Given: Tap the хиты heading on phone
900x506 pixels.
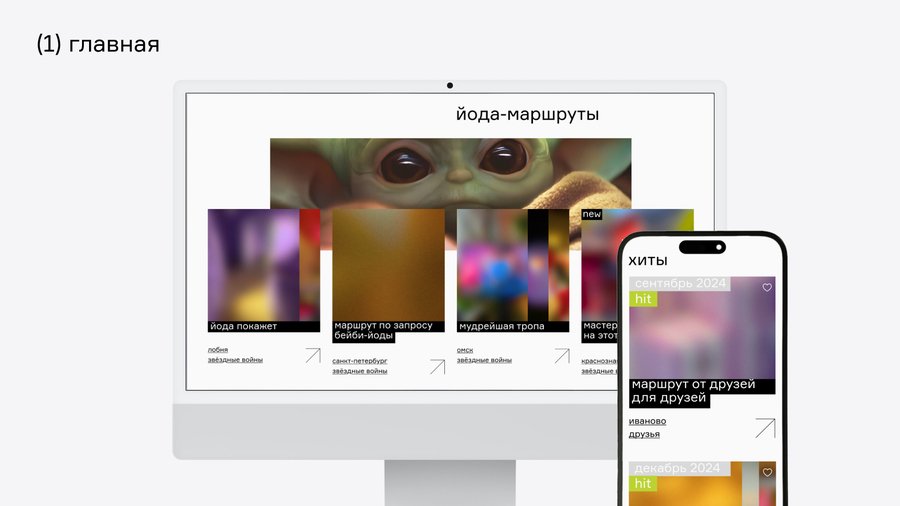Looking at the screenshot, I should click(x=648, y=260).
